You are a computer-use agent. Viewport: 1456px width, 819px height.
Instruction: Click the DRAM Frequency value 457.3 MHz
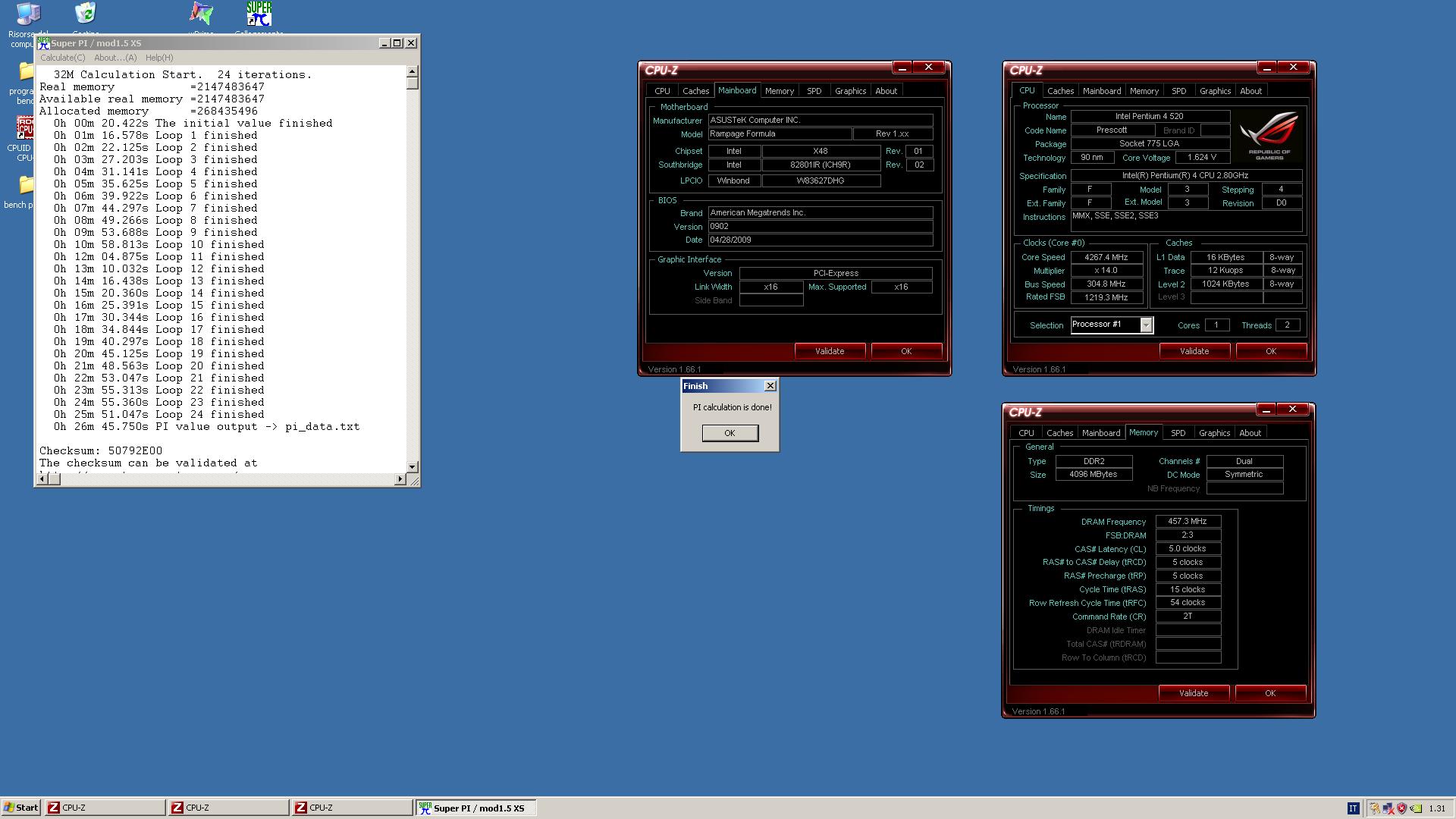tap(1188, 522)
